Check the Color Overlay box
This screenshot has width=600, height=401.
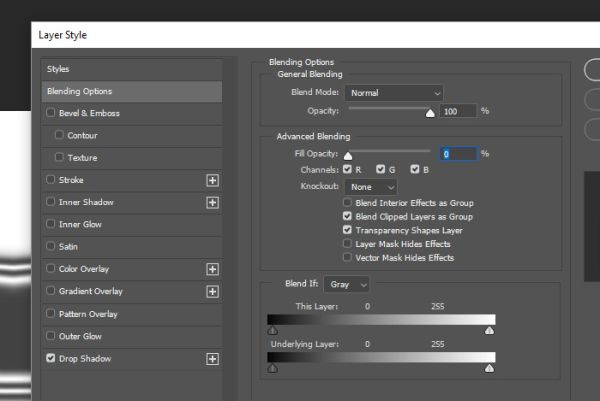tap(51, 268)
